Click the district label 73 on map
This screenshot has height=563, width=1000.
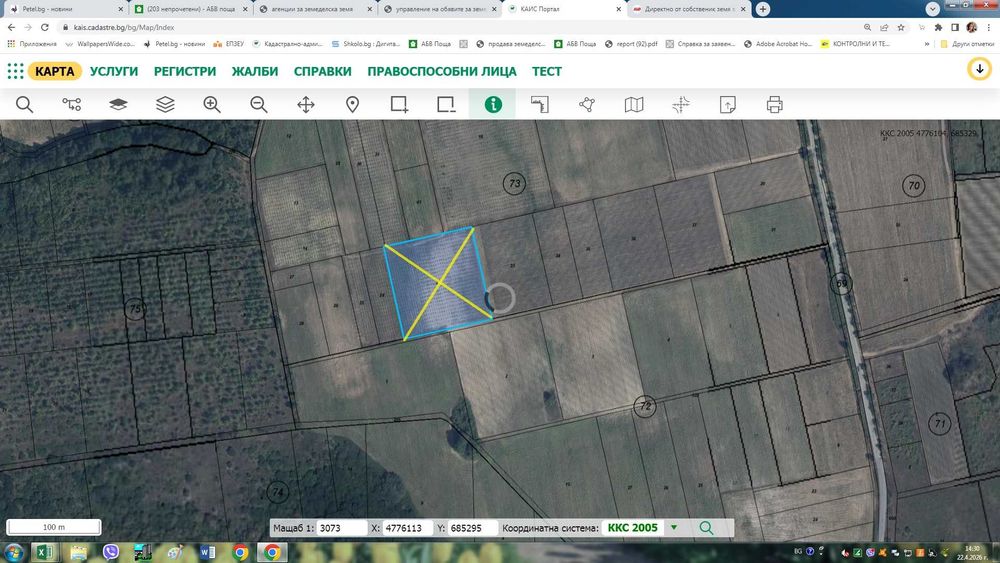(514, 184)
